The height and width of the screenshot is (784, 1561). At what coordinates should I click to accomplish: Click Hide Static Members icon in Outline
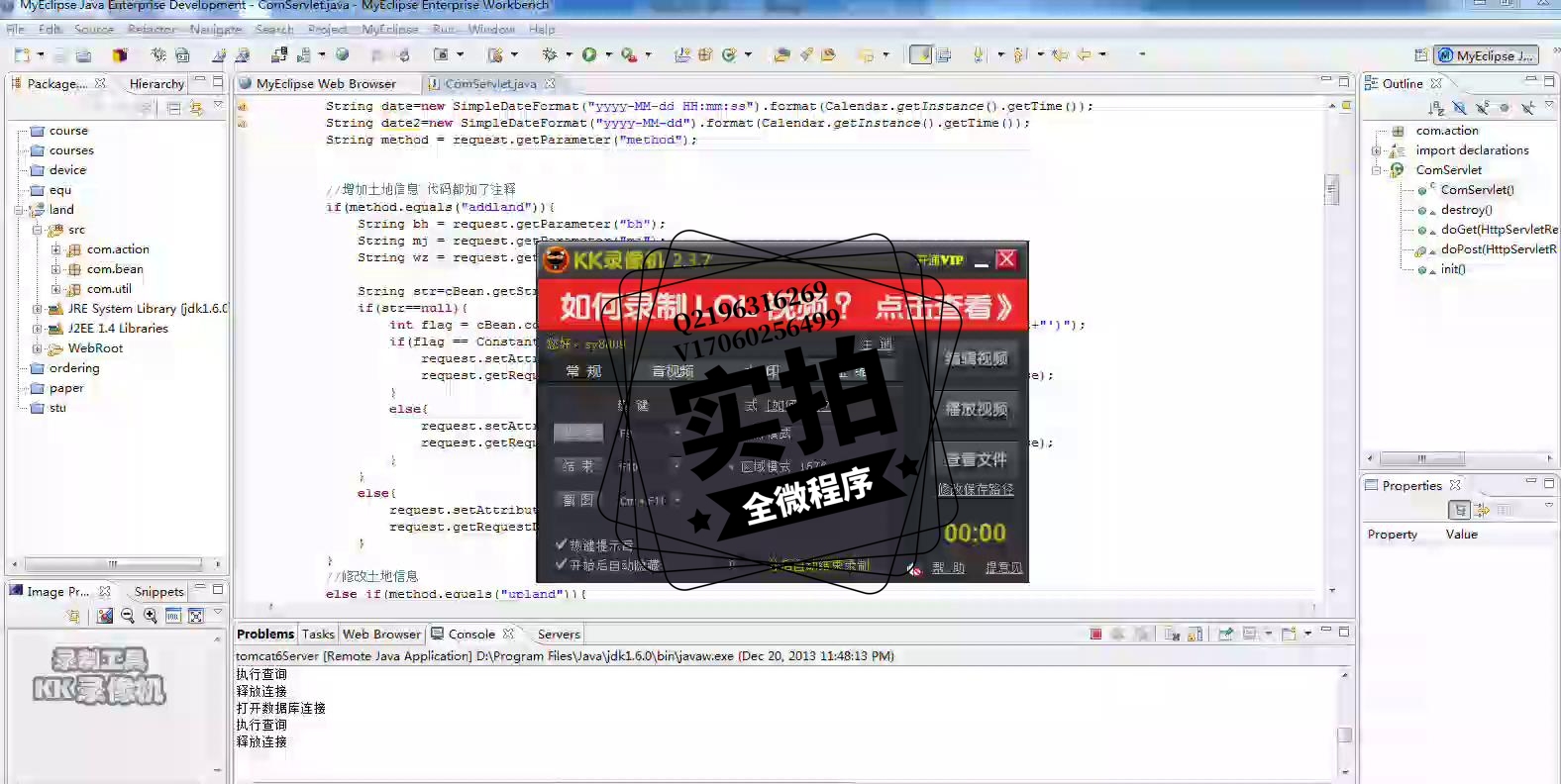[1482, 107]
